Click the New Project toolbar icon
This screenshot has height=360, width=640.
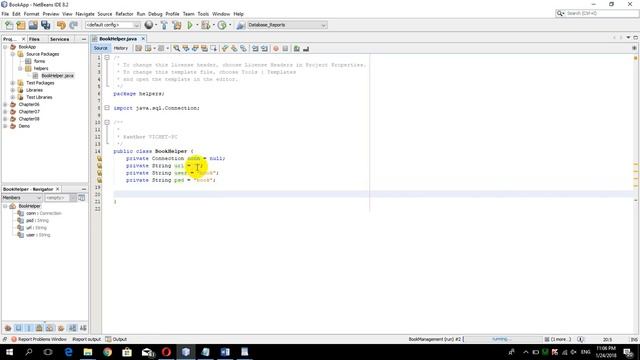[21, 25]
